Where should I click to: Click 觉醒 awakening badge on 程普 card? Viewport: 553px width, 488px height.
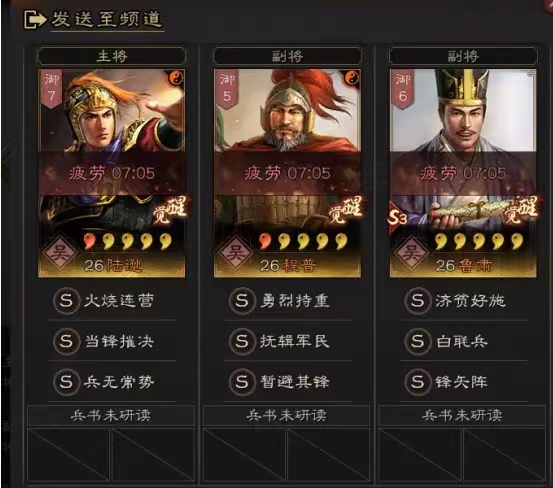coord(346,210)
